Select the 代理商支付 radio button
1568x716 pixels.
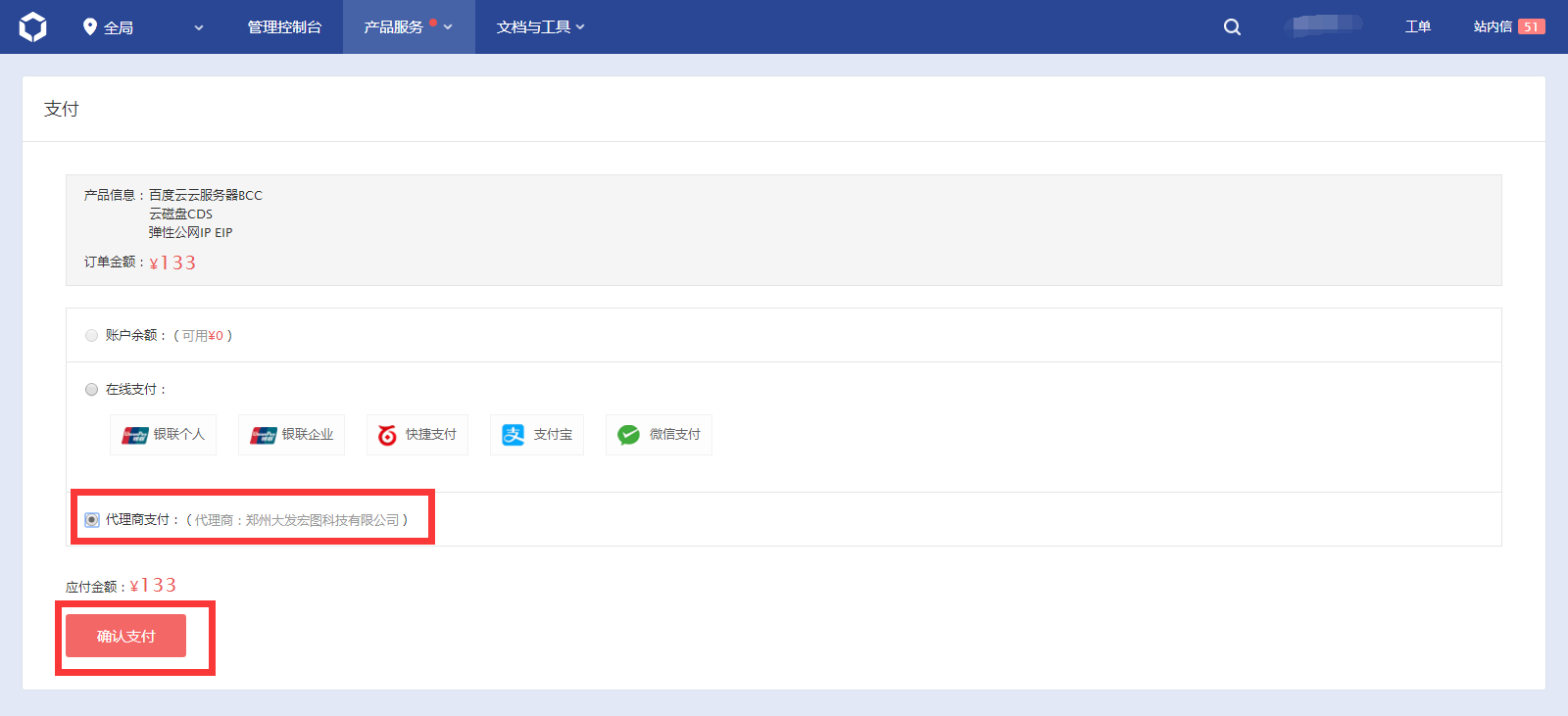point(92,520)
